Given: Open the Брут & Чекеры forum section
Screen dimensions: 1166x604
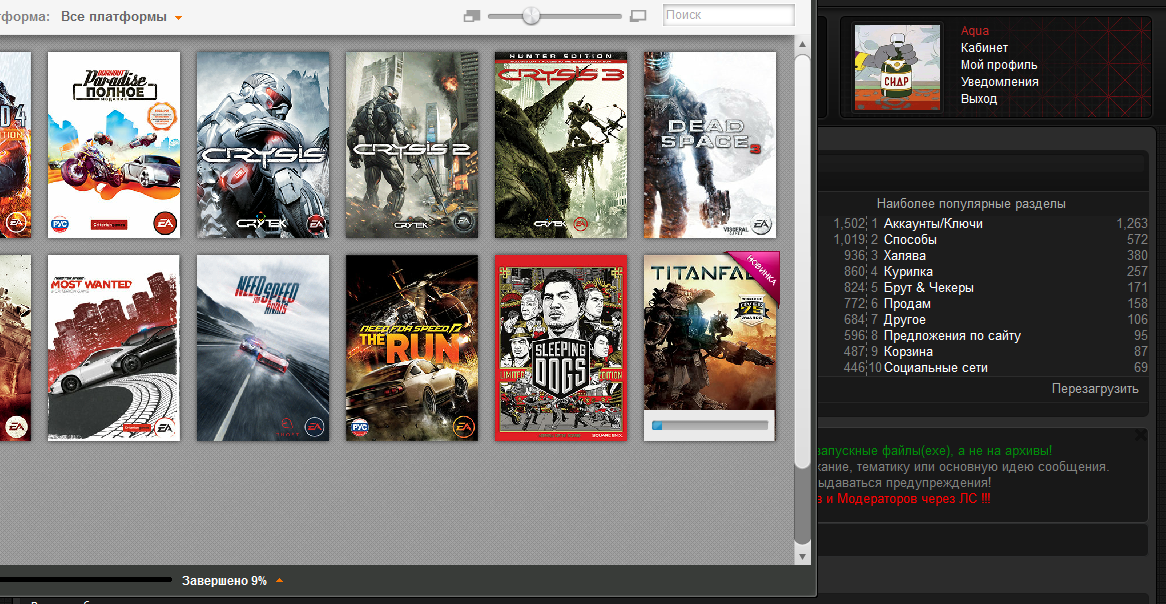Looking at the screenshot, I should [929, 288].
